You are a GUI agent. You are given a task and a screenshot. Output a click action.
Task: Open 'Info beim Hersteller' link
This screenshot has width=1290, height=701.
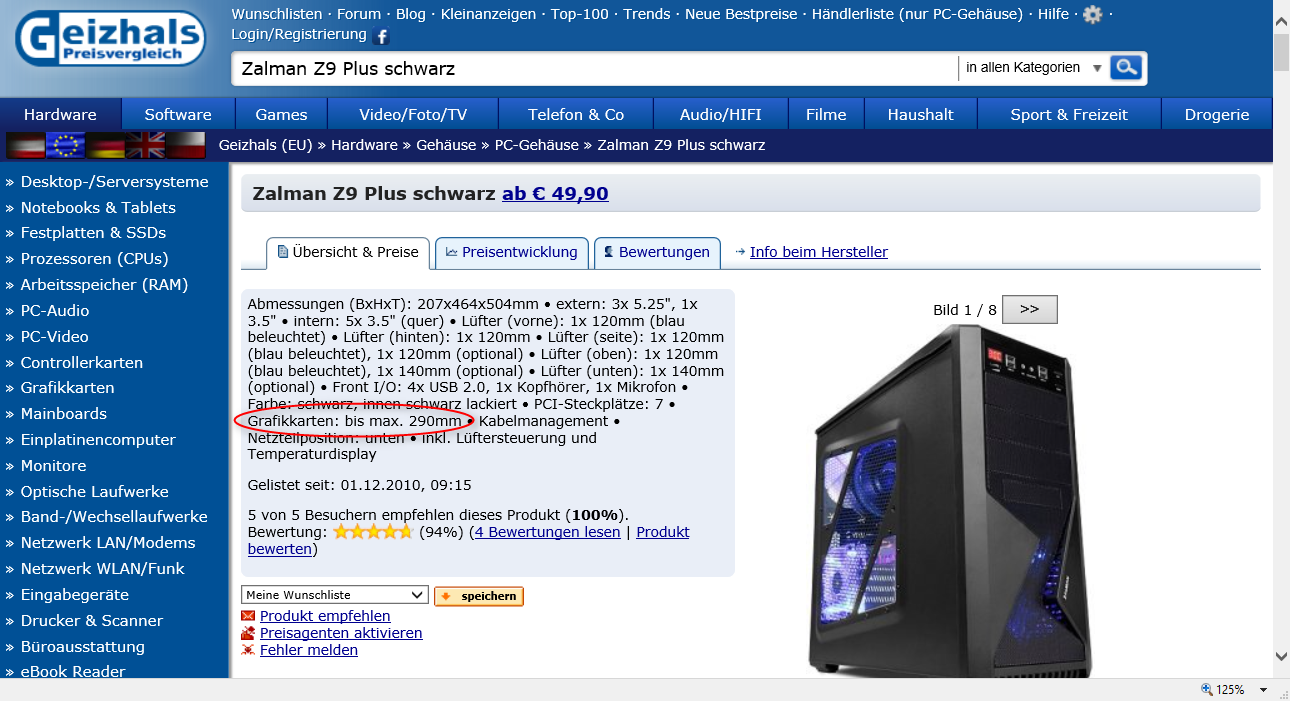tap(819, 252)
